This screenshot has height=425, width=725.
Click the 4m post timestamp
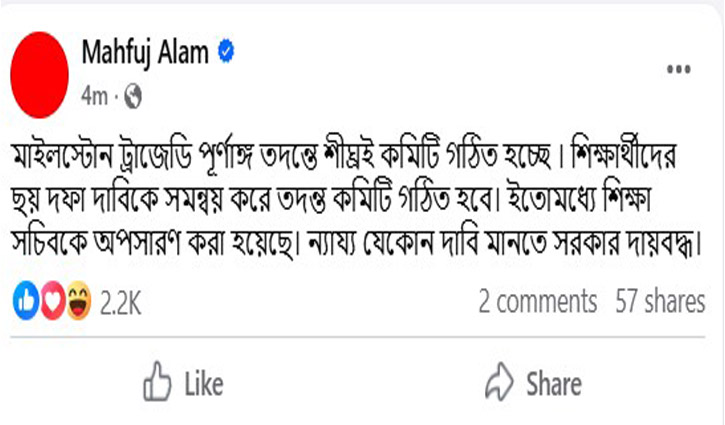point(96,96)
